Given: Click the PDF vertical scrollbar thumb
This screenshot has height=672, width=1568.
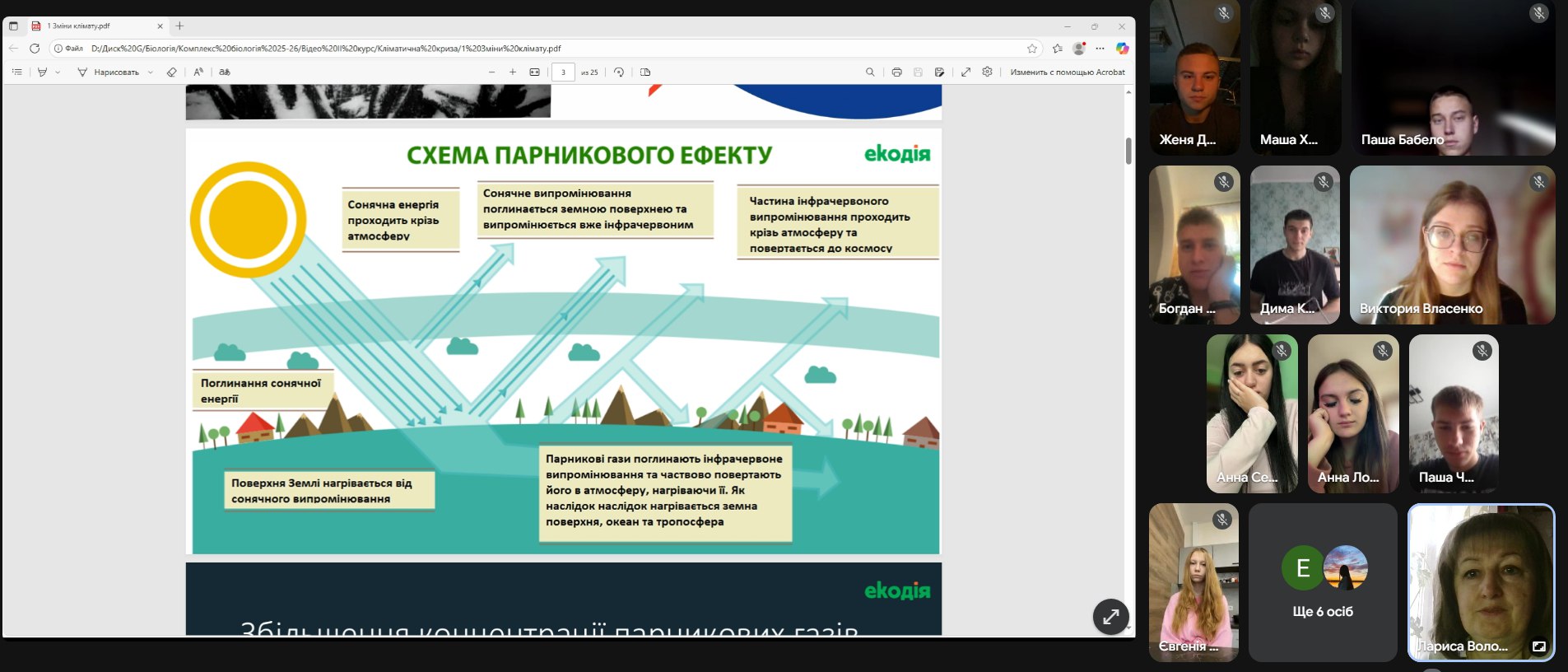Looking at the screenshot, I should pyautogui.click(x=1128, y=151).
